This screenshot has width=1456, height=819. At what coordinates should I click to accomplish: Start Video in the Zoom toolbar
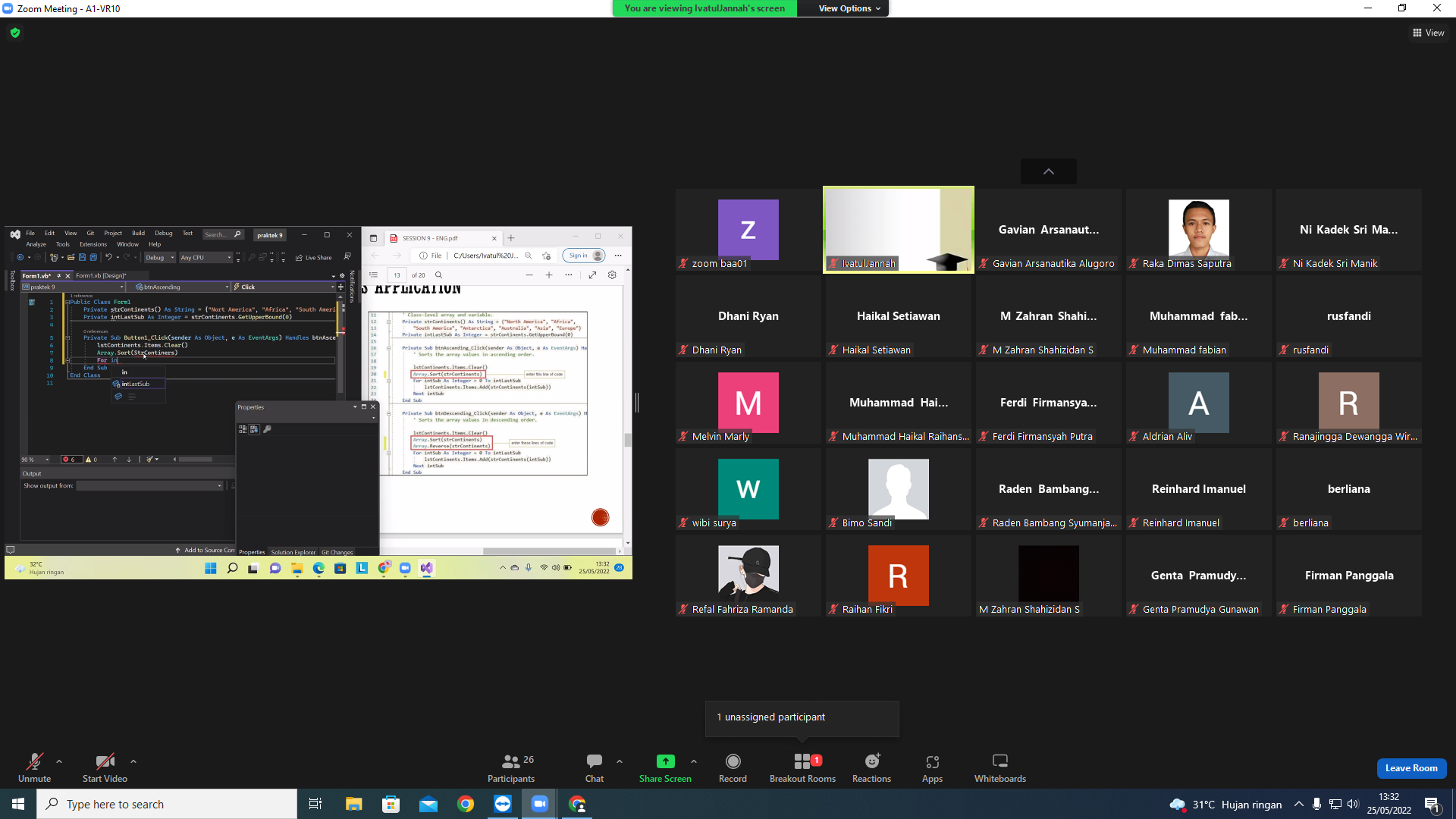click(105, 767)
